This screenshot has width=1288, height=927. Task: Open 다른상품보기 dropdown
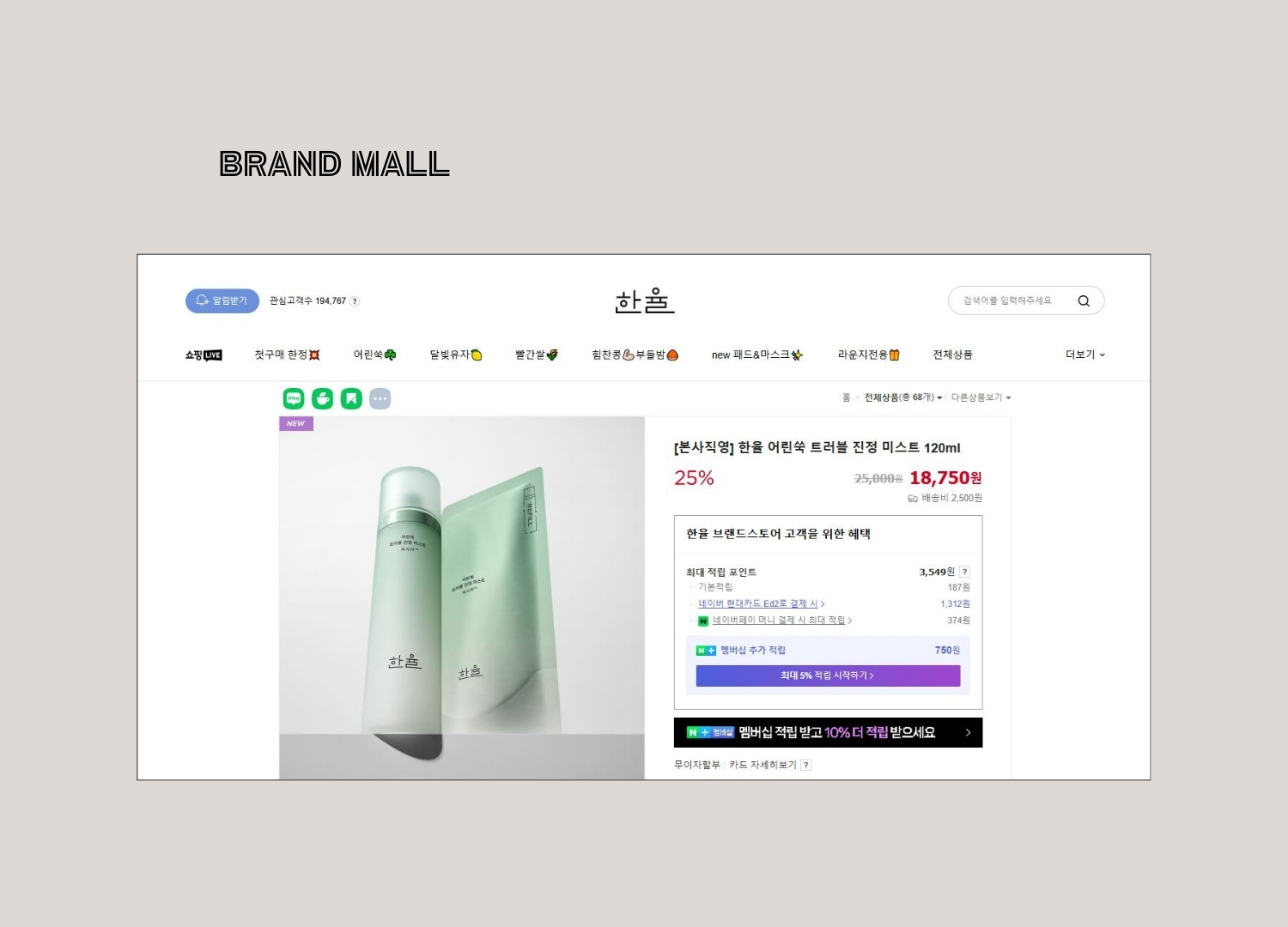click(981, 397)
